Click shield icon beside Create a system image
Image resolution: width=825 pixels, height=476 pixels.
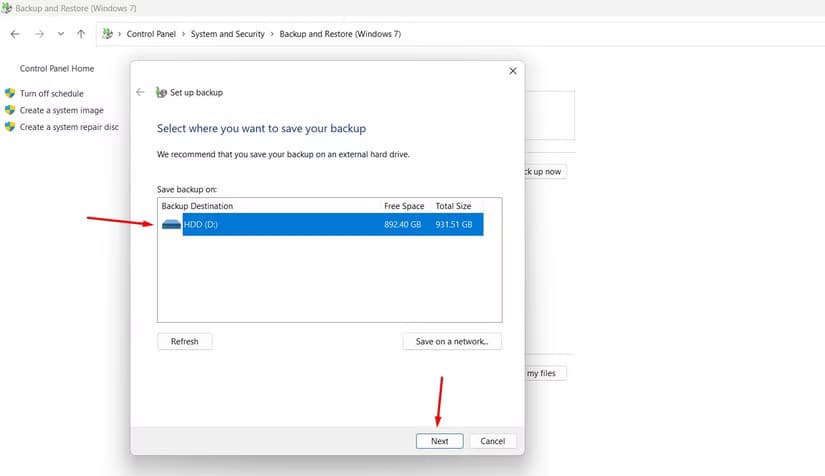(x=10, y=110)
